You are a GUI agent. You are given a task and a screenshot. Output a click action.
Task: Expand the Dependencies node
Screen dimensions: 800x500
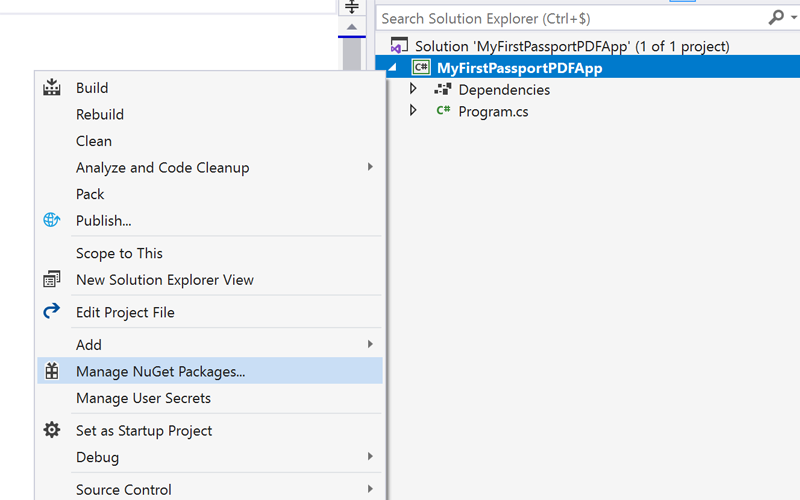pyautogui.click(x=413, y=89)
